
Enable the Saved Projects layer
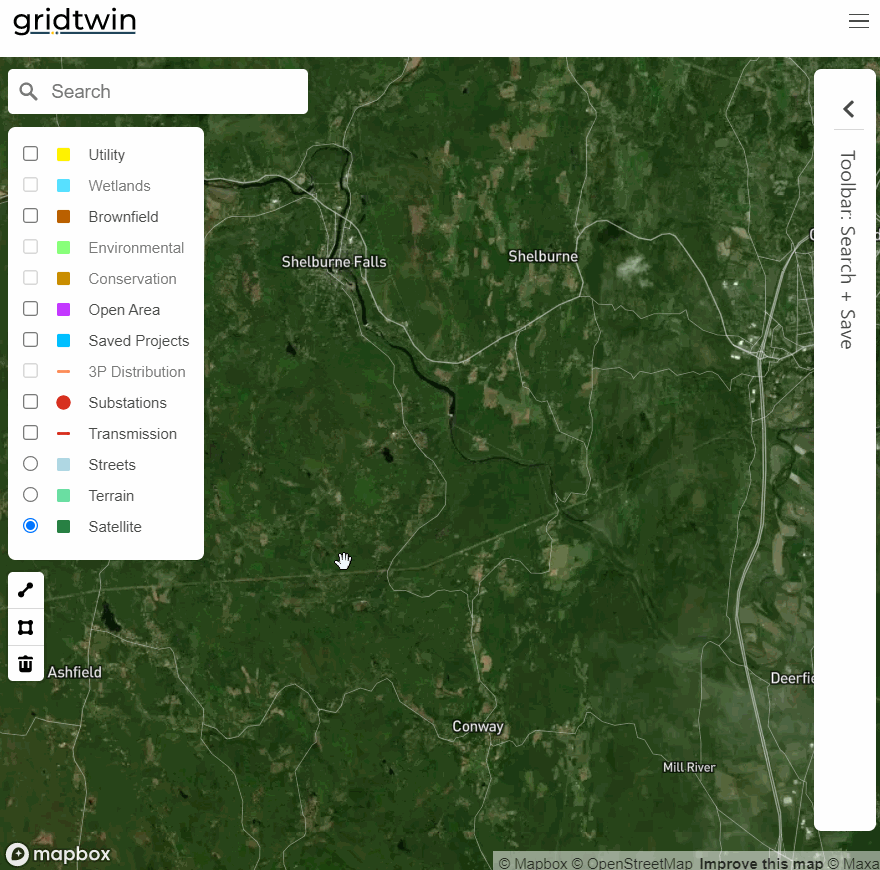tap(30, 339)
